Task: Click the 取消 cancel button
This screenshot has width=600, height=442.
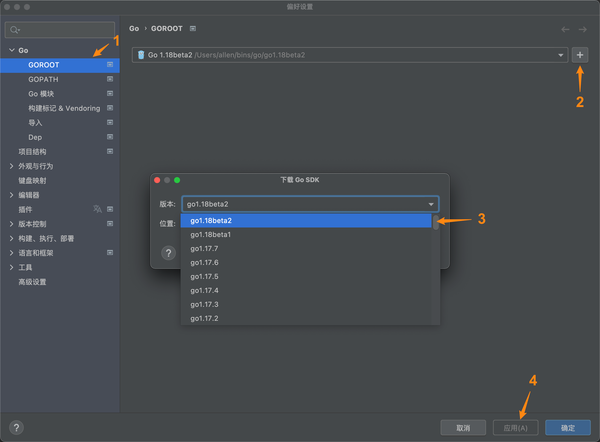Action: [463, 427]
